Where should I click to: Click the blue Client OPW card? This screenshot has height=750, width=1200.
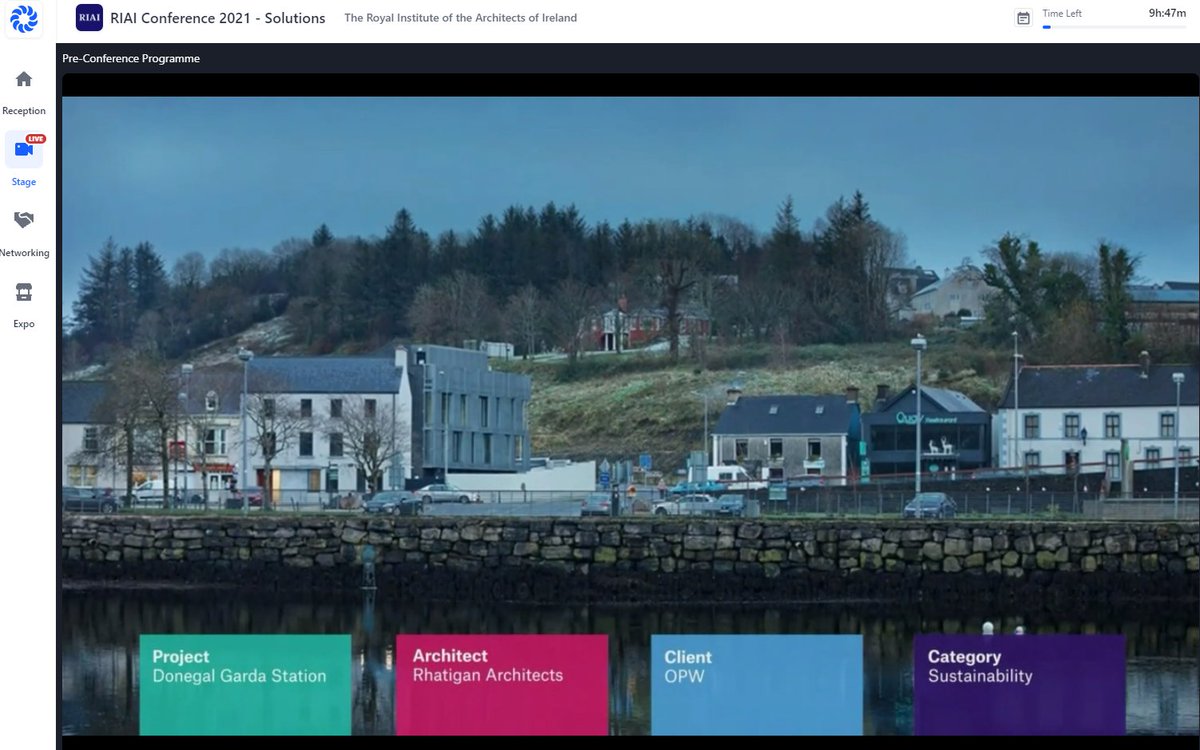click(757, 685)
